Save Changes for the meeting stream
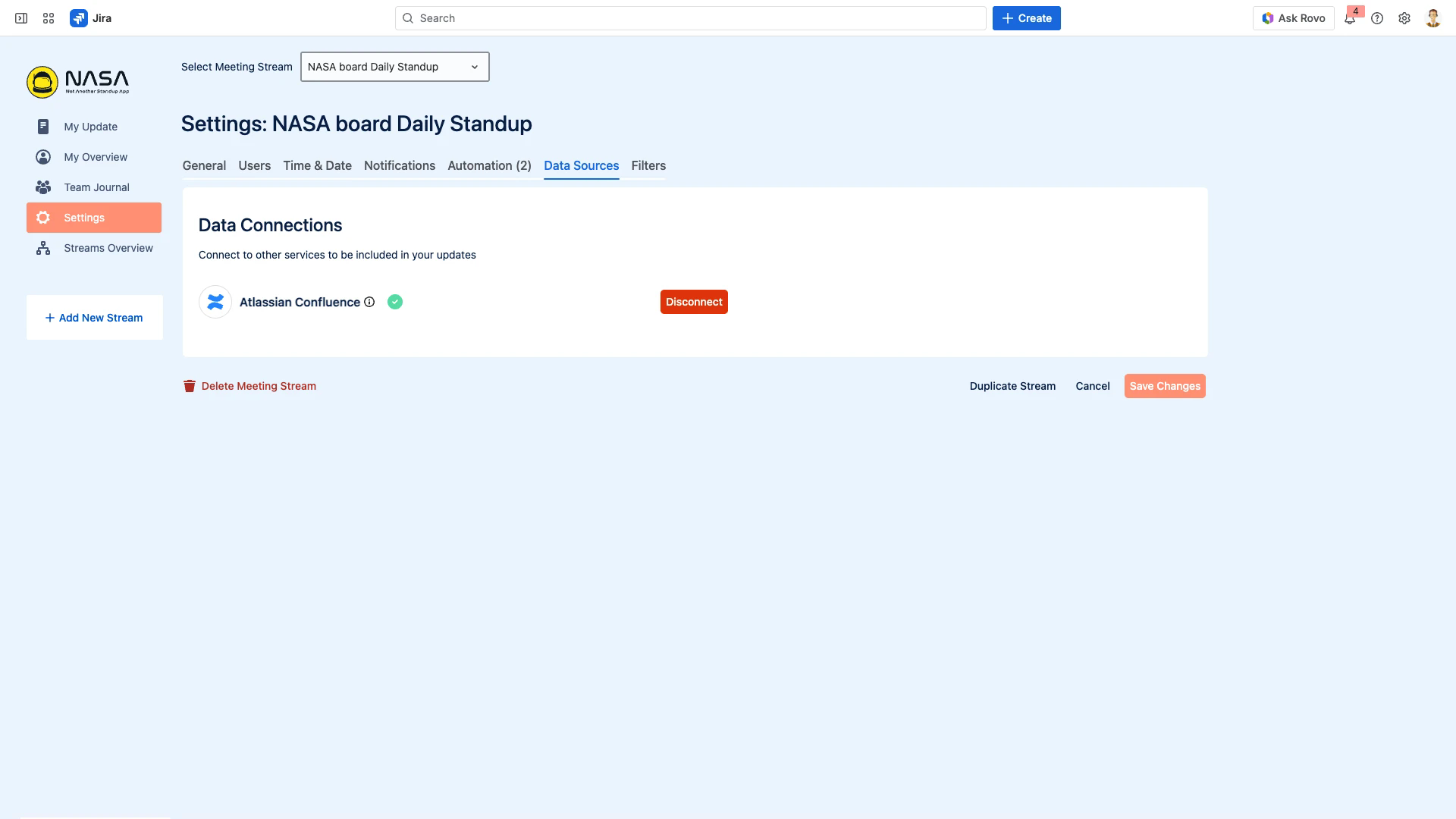 pos(1164,386)
